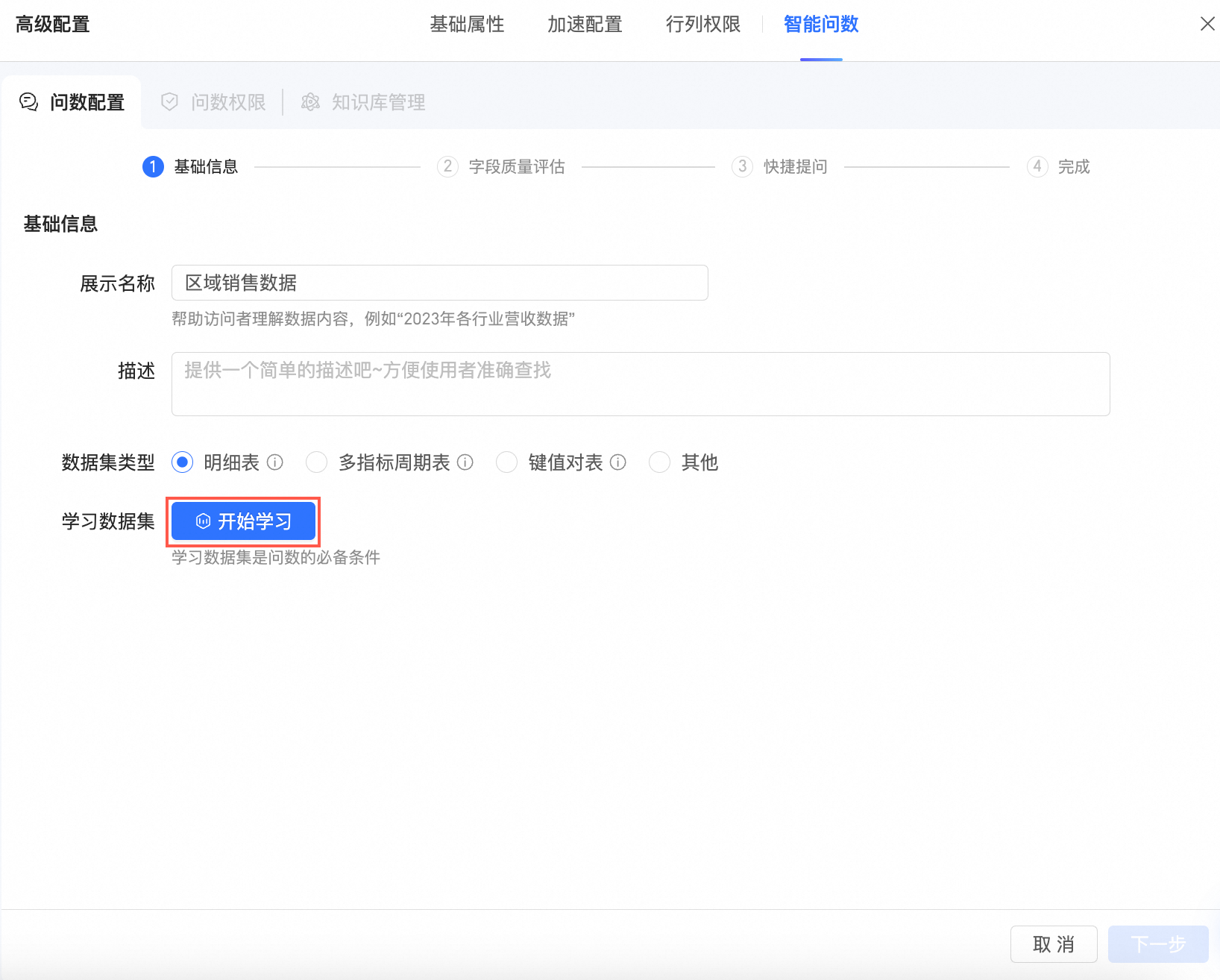Image resolution: width=1220 pixels, height=980 pixels.
Task: Click step 1 circle 基础信息
Action: (153, 166)
